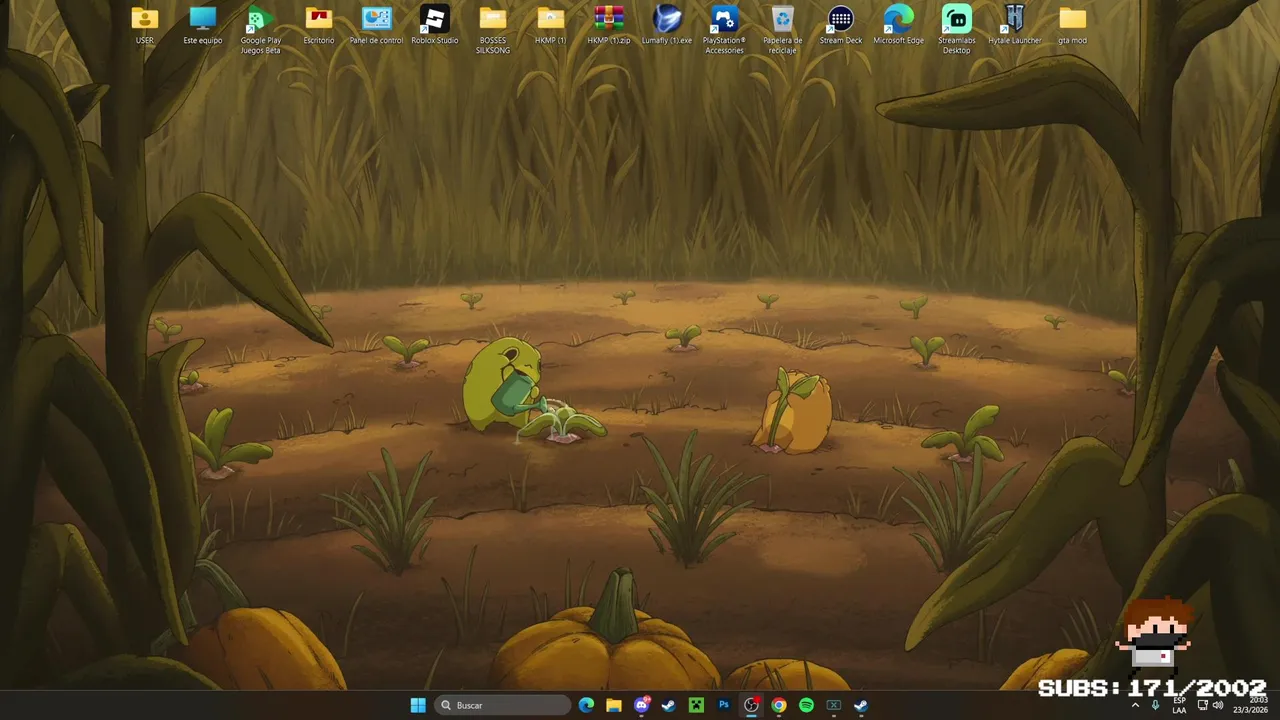Open the Escritorio desktop folder

[319, 25]
